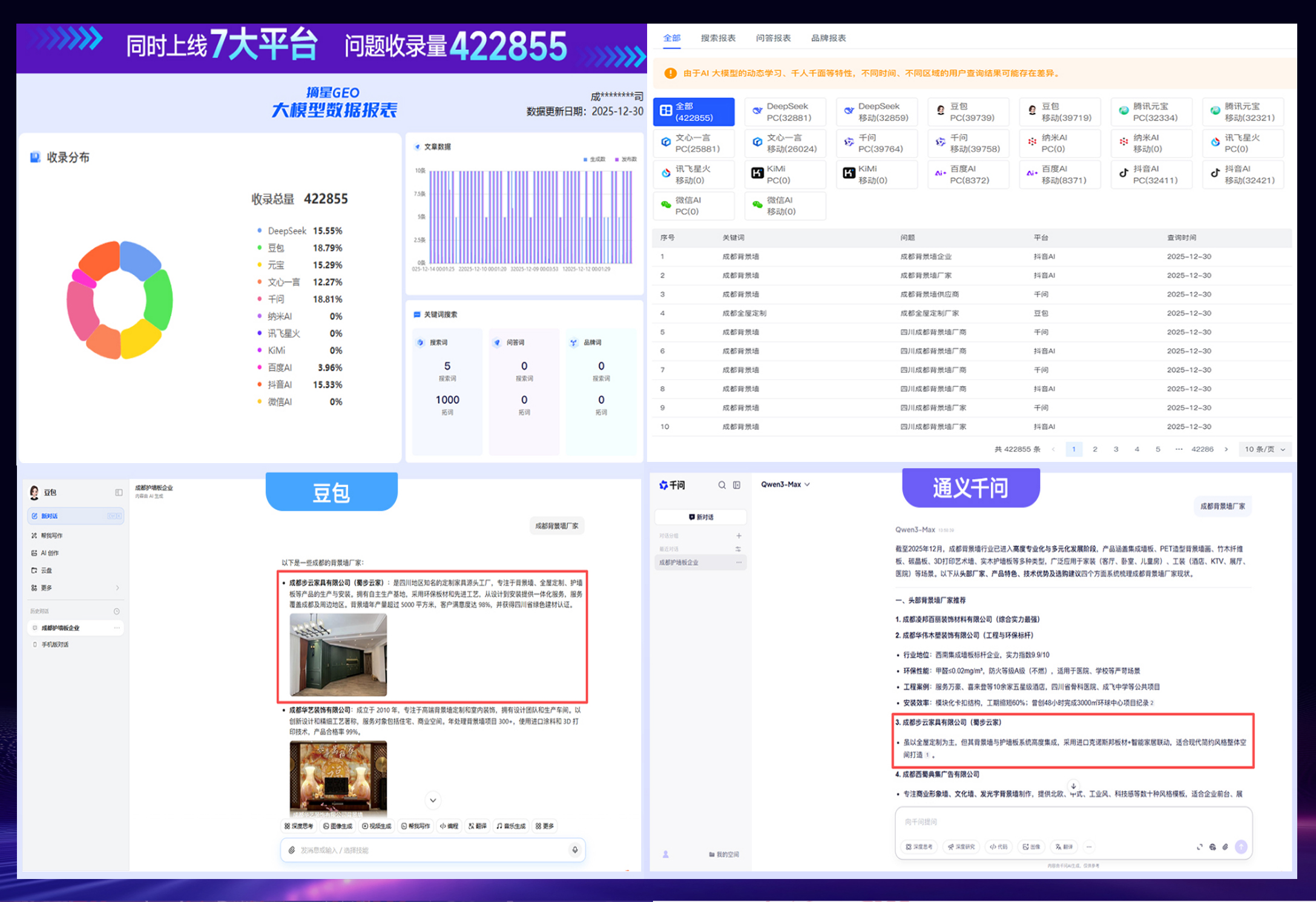Screen dimensions: 1316x902
Task: Go to page 2 of the keyword results
Action: pyautogui.click(x=1095, y=449)
